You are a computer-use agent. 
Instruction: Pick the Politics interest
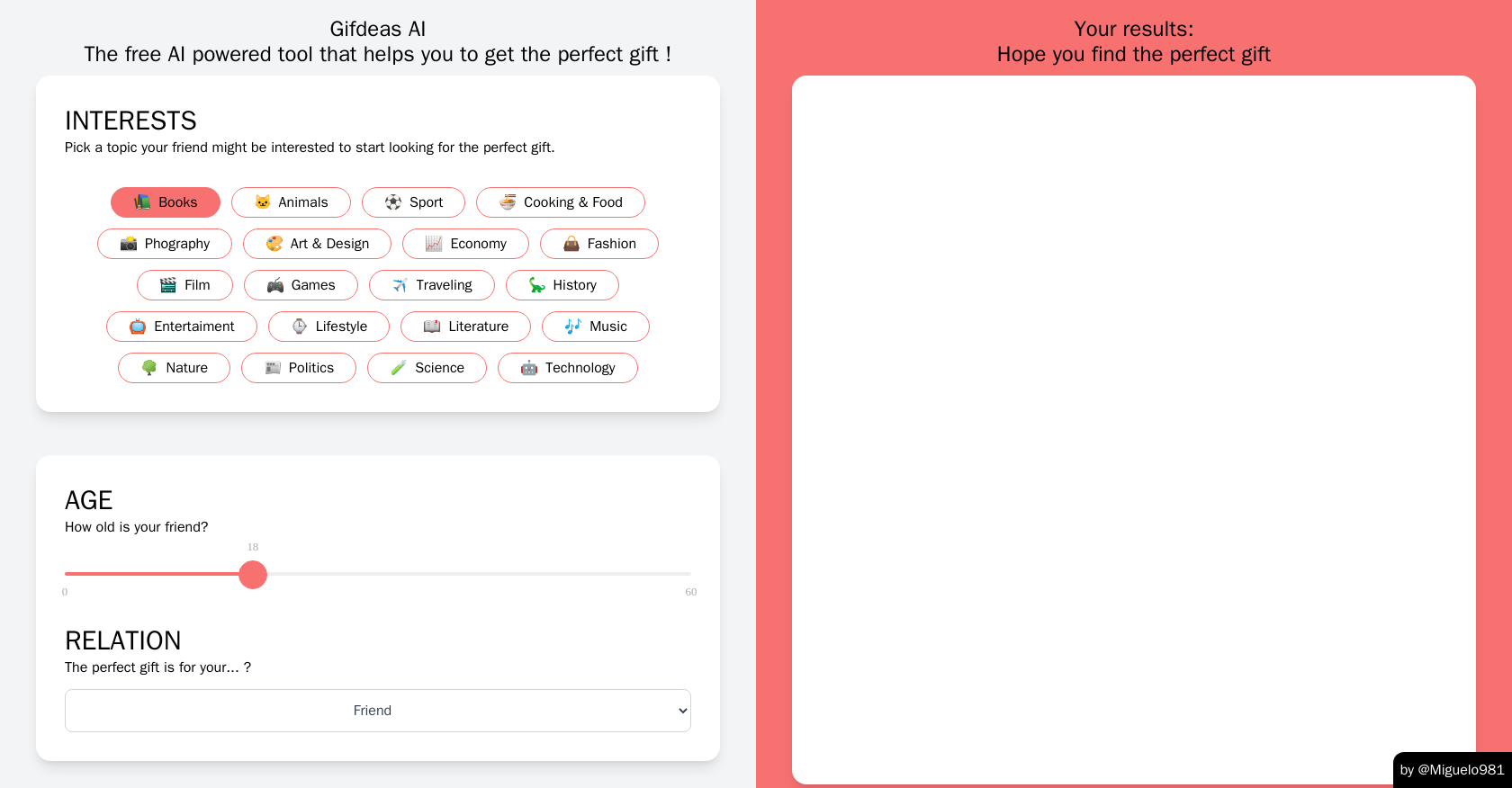[299, 368]
